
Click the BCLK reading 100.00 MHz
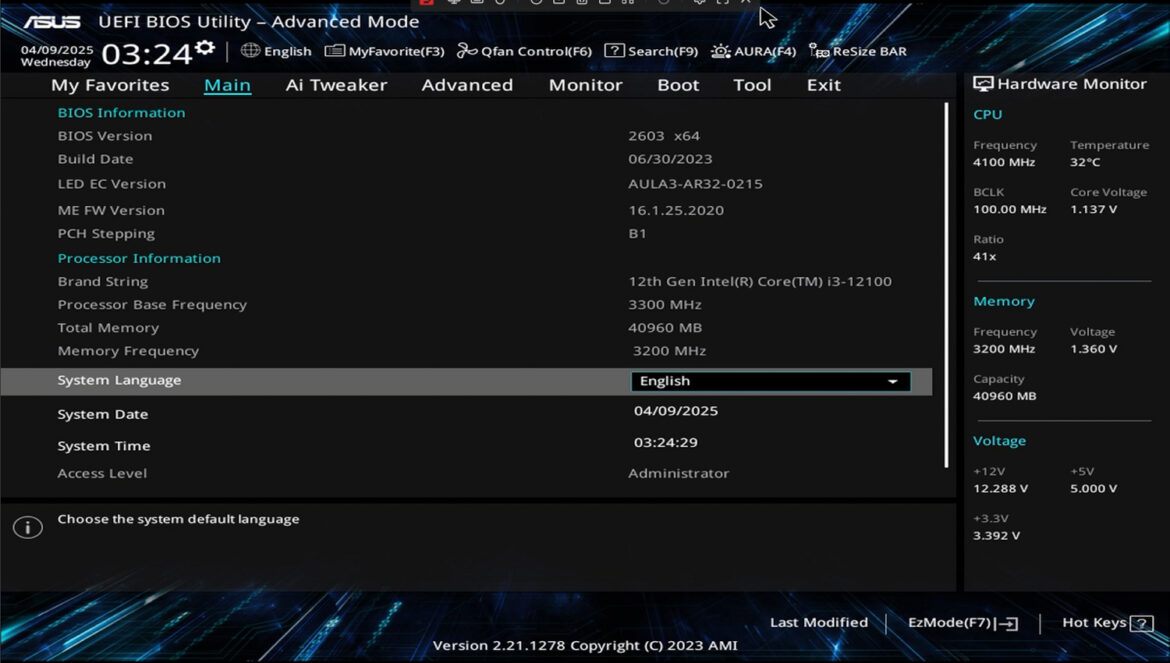tap(1010, 210)
